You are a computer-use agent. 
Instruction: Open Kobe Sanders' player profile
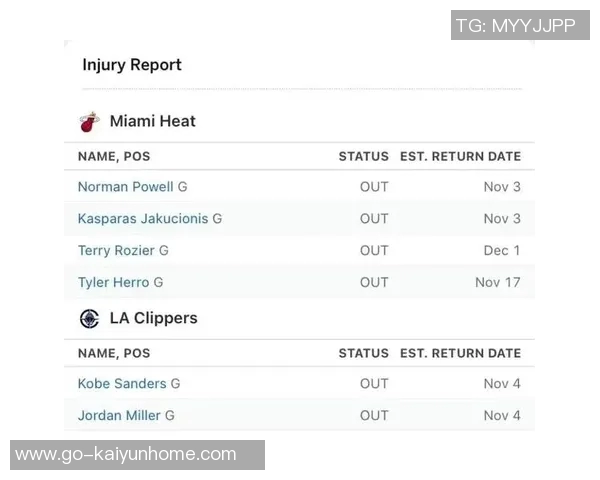[122, 384]
